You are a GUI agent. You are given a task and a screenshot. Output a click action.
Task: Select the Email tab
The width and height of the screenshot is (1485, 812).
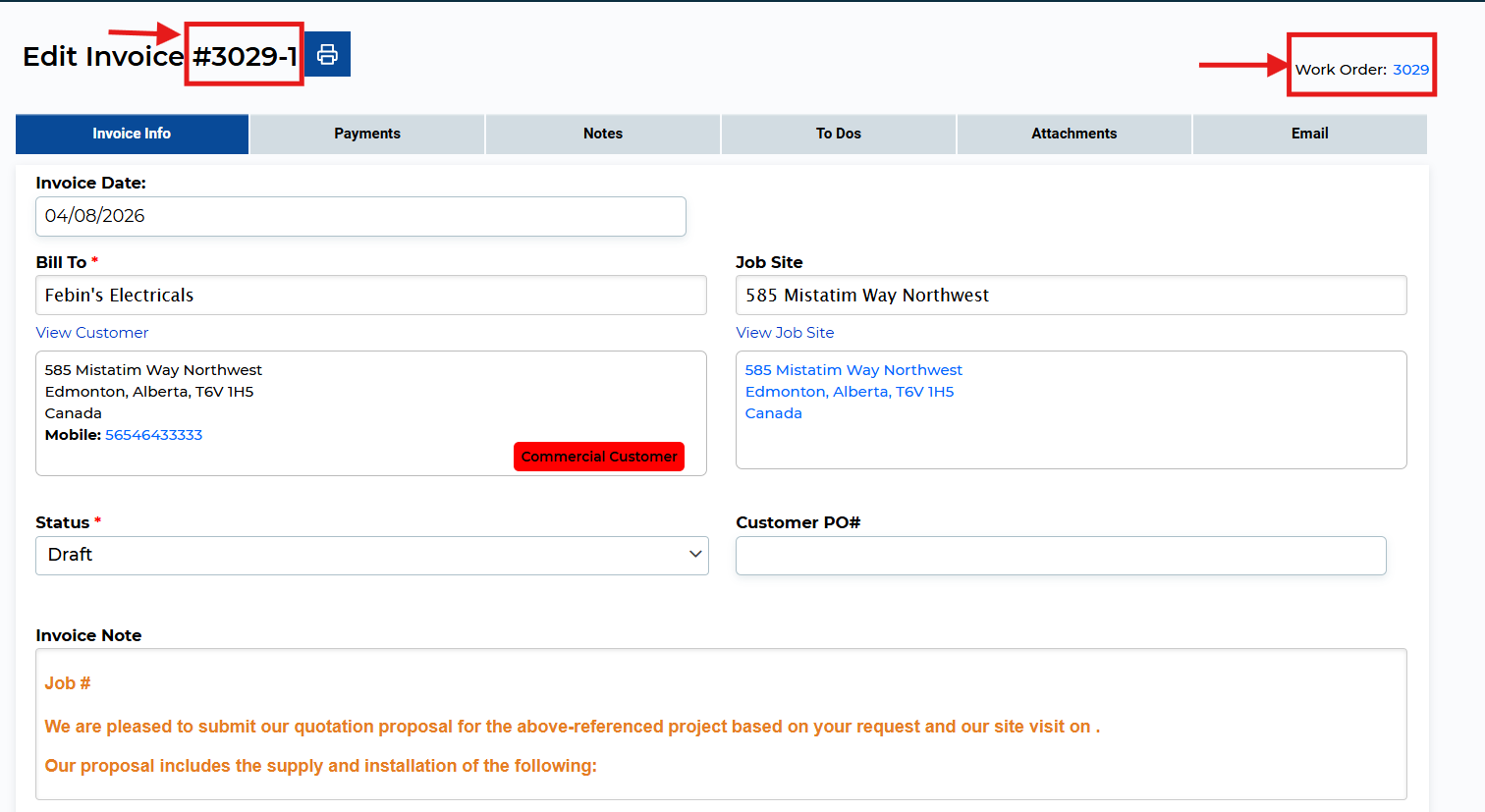click(x=1309, y=134)
